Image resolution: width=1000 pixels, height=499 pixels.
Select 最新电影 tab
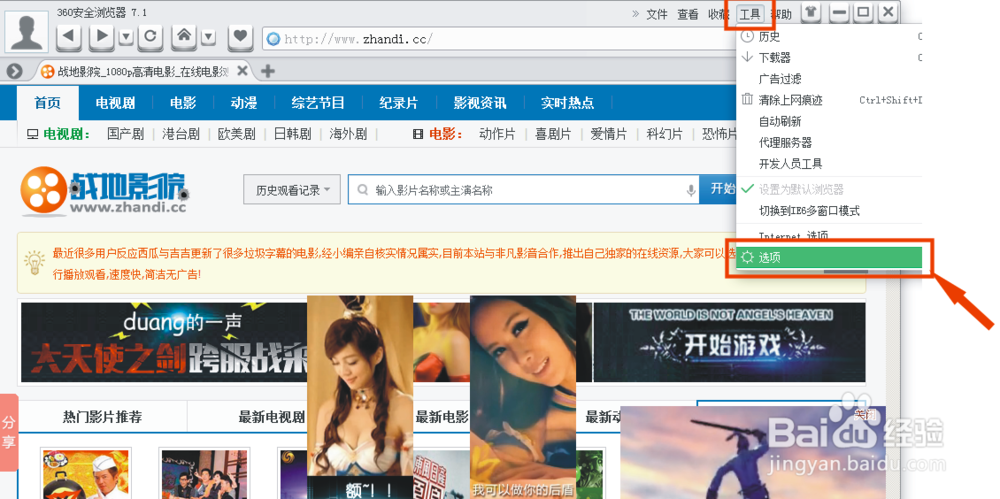[x=442, y=417]
